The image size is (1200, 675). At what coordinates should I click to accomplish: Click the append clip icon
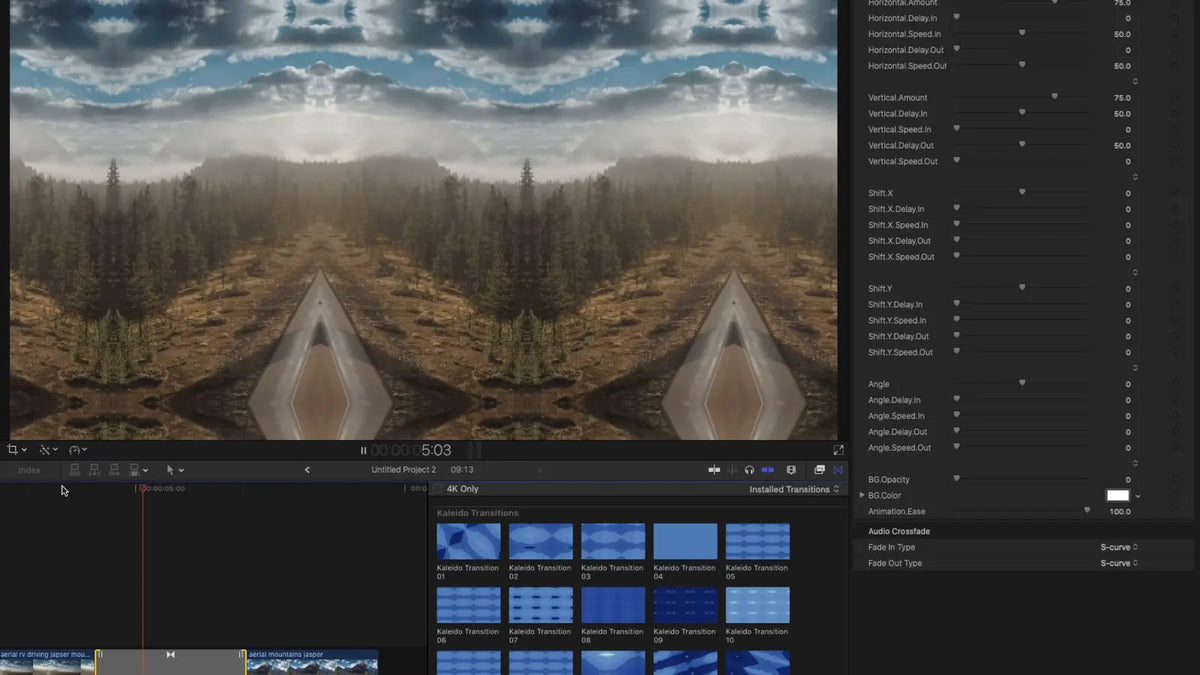tap(114, 470)
